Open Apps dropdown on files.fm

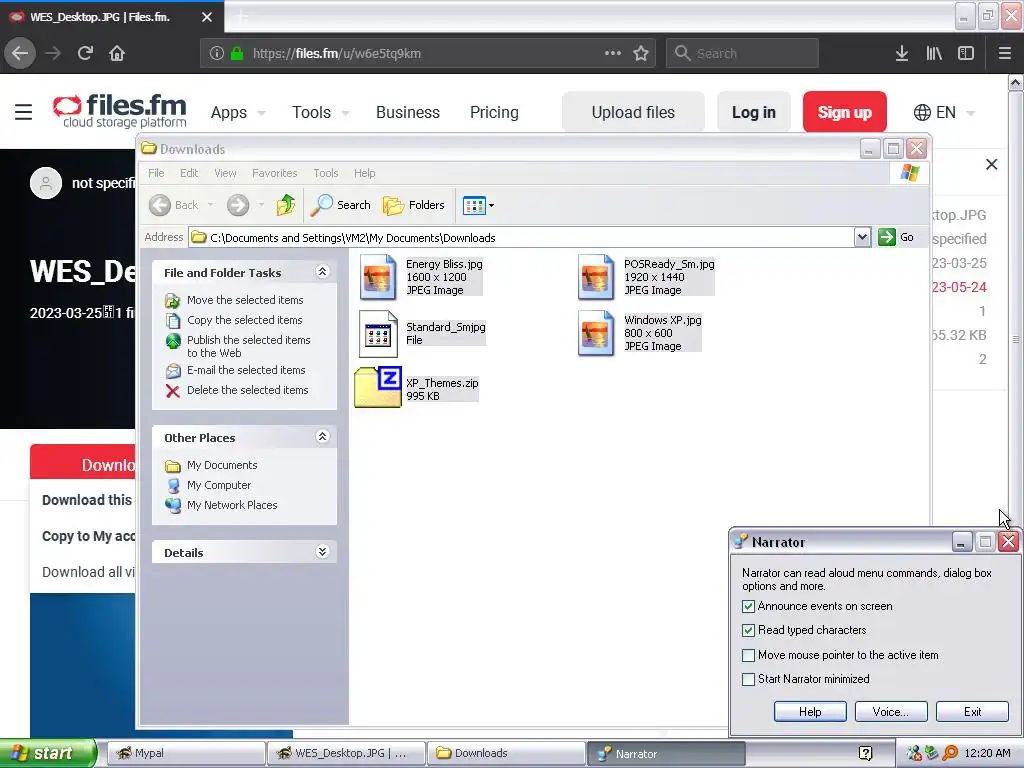tap(238, 112)
